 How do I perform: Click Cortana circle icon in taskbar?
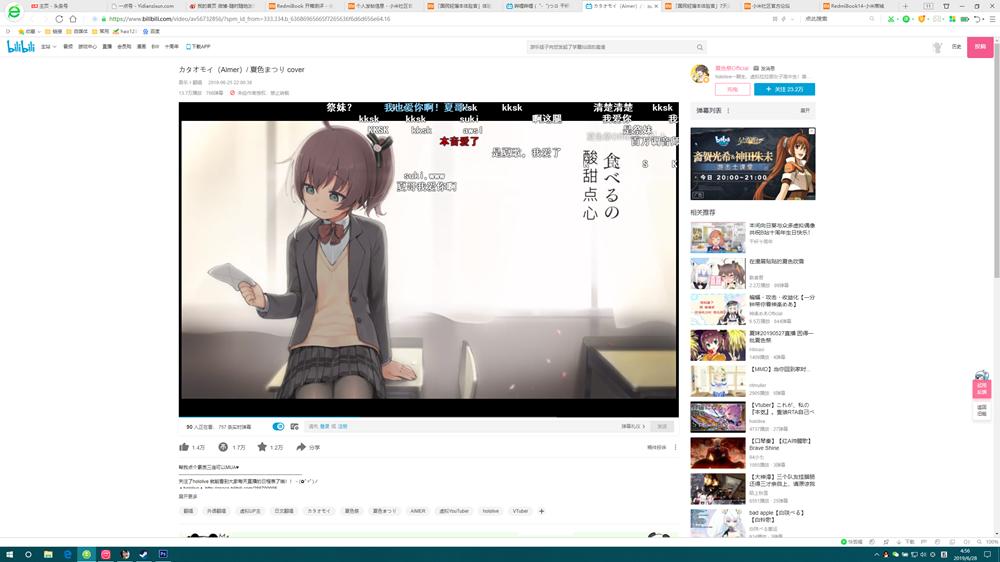point(28,554)
